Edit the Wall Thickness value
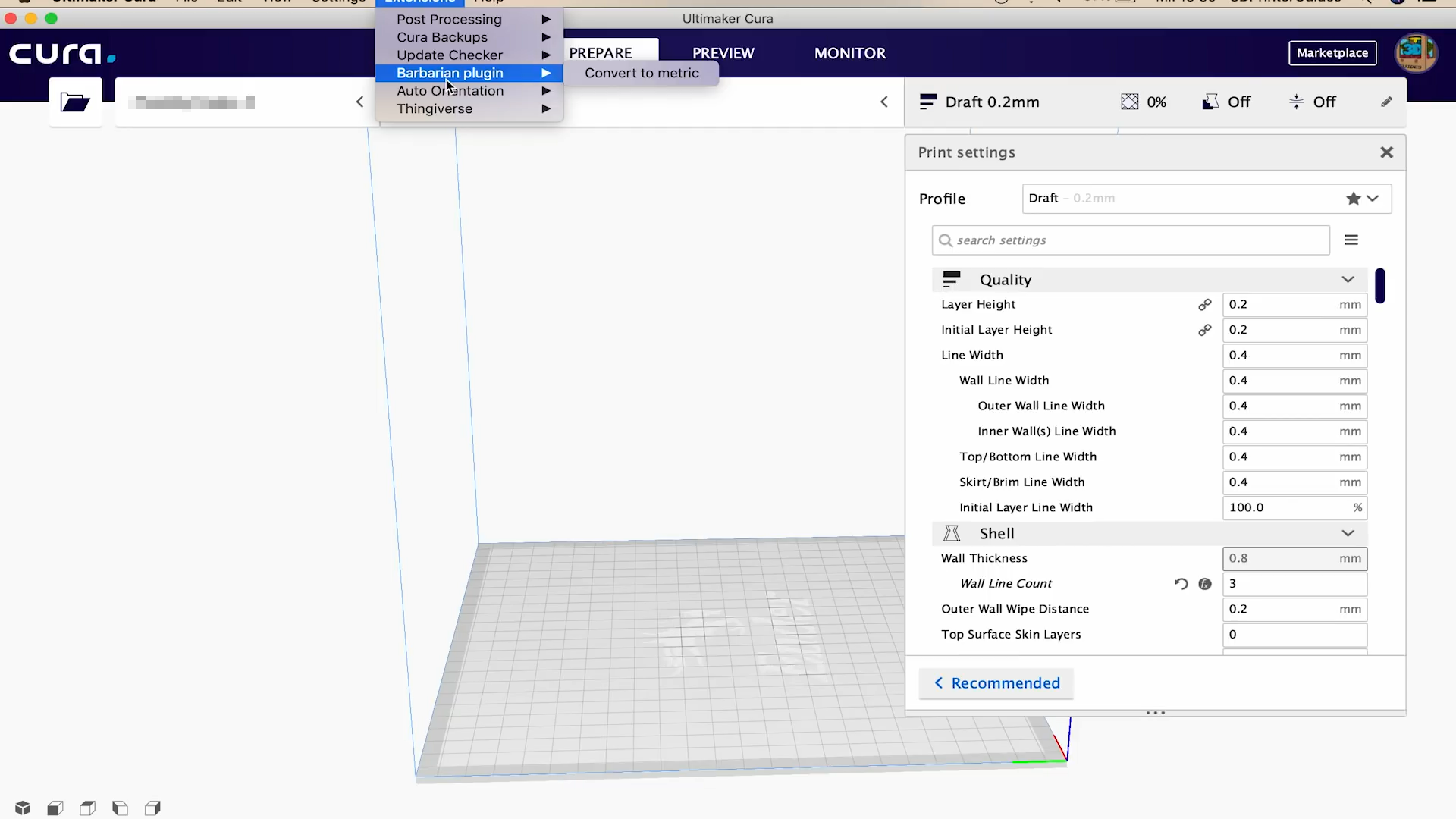This screenshot has width=1456, height=819. point(1294,559)
